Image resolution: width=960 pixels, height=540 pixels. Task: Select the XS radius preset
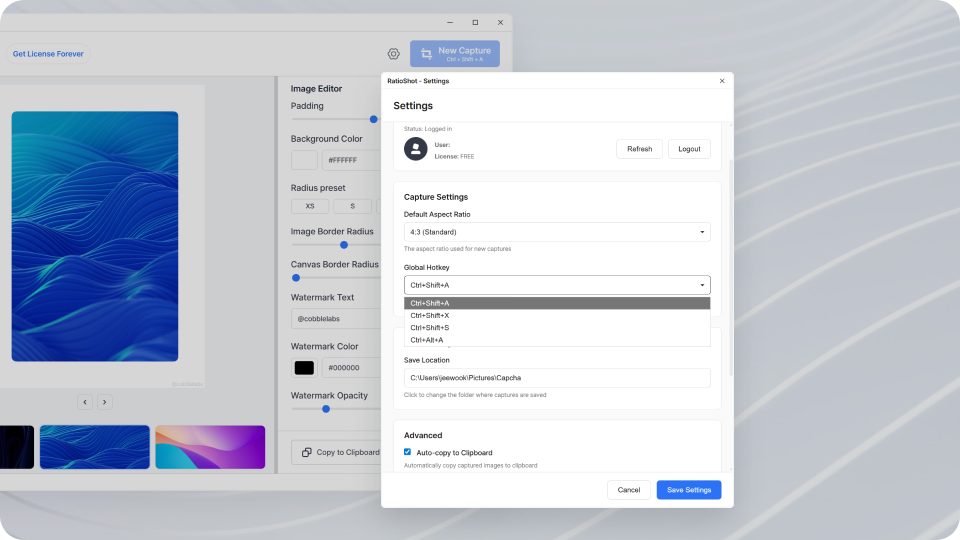coord(310,206)
